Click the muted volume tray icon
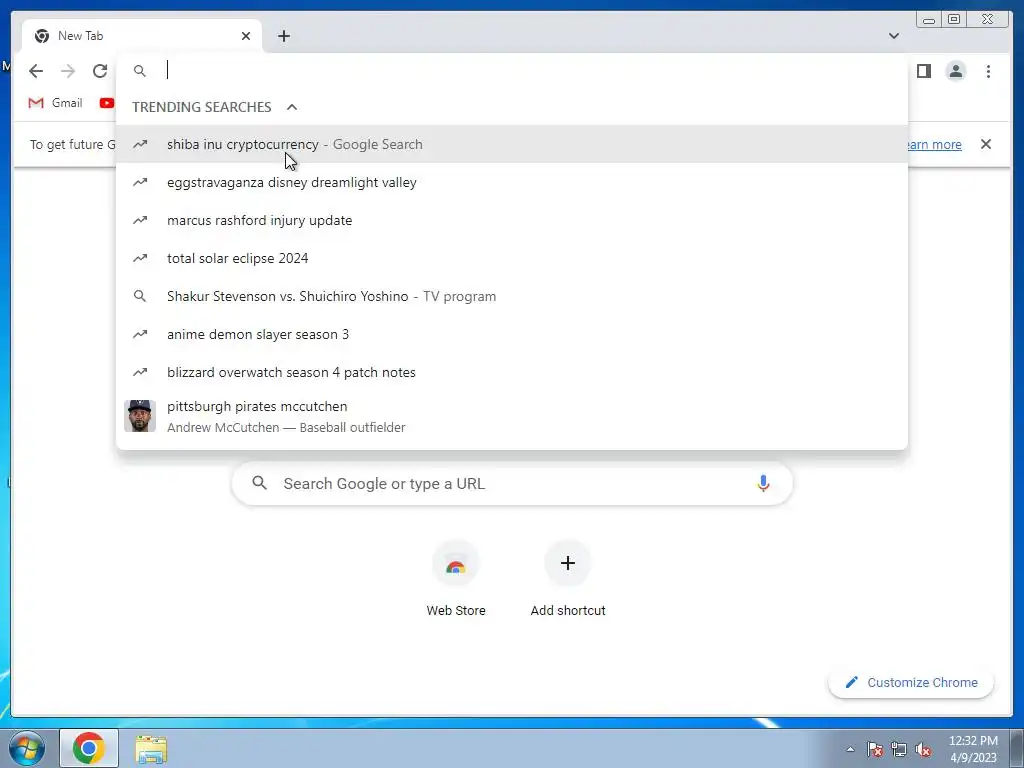 pos(923,749)
